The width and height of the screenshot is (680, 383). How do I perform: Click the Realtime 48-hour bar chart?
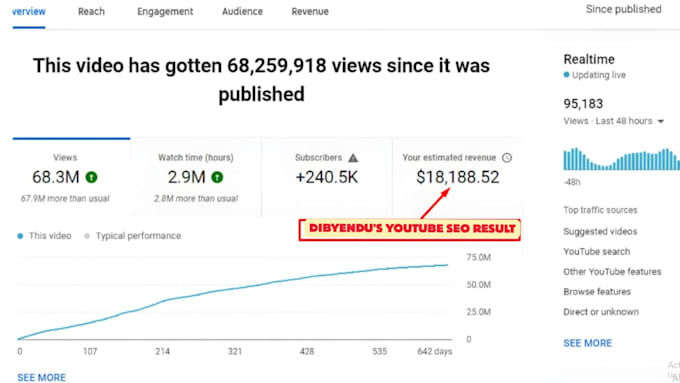(x=621, y=159)
